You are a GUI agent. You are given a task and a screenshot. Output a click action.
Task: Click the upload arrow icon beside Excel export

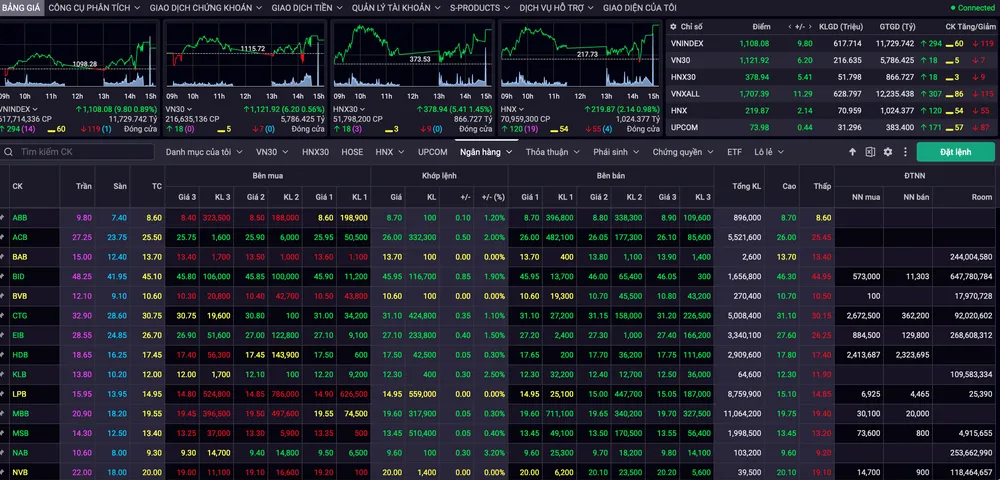853,152
